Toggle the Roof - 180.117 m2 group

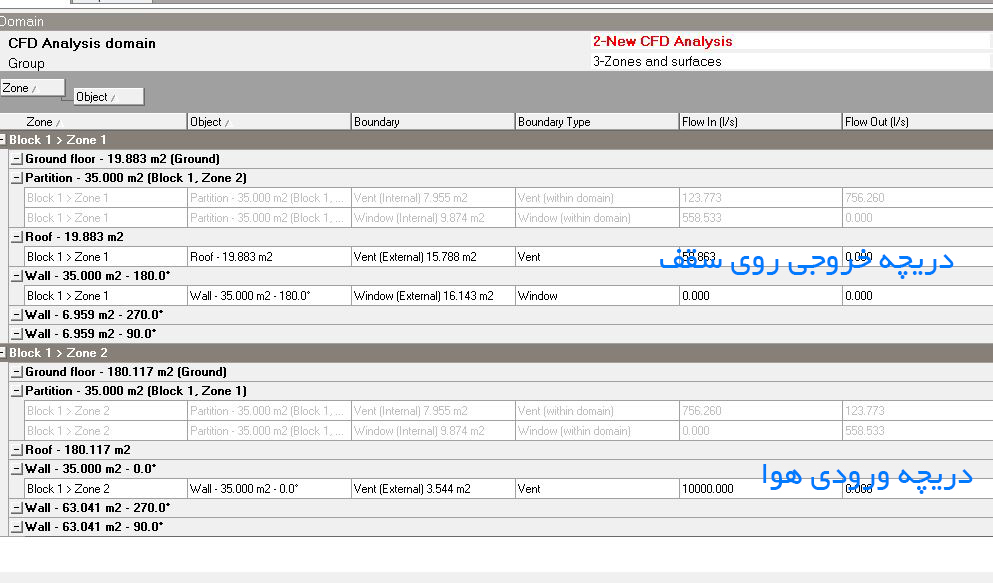click(x=17, y=450)
